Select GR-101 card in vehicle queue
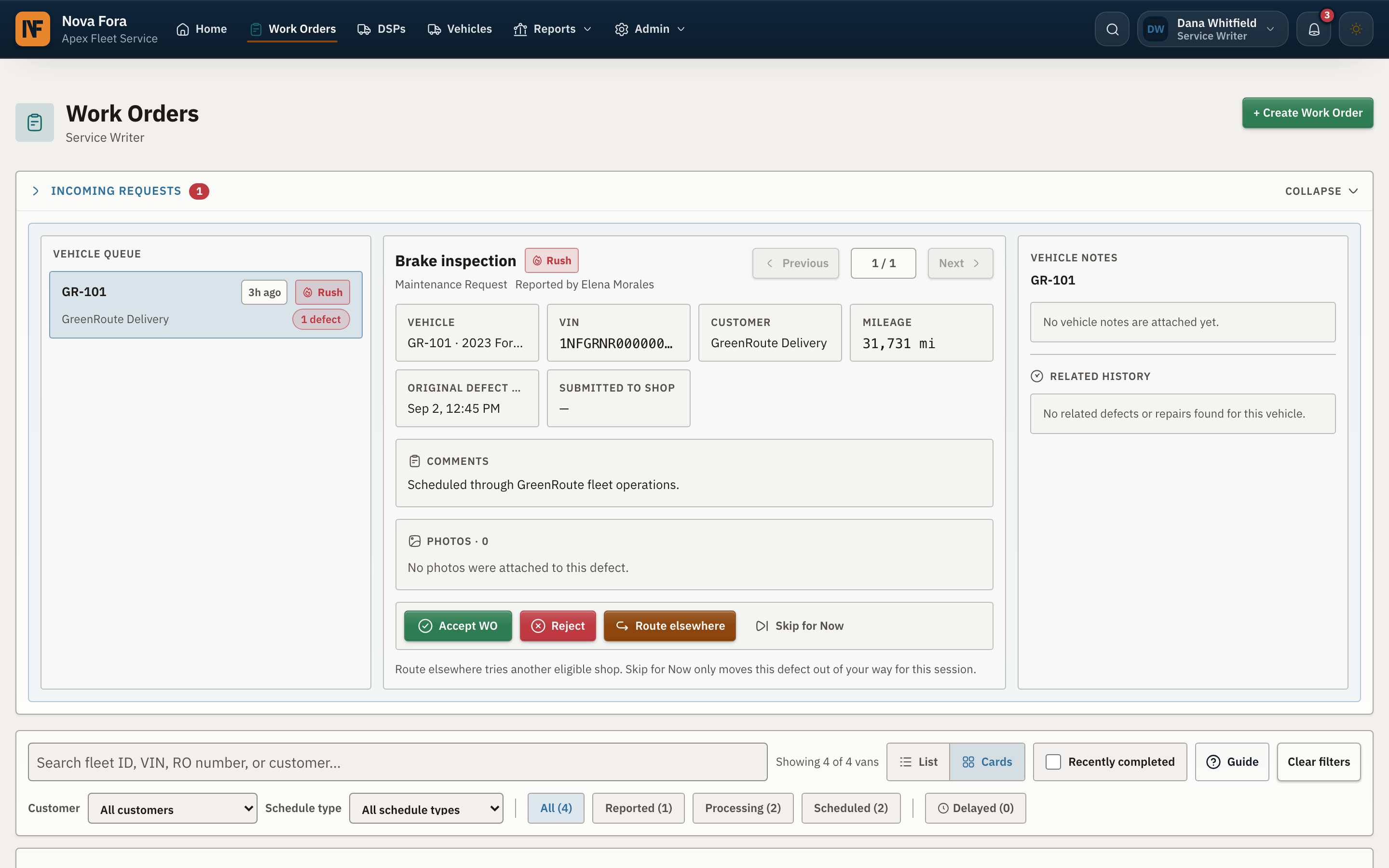The height and width of the screenshot is (868, 1389). point(205,305)
